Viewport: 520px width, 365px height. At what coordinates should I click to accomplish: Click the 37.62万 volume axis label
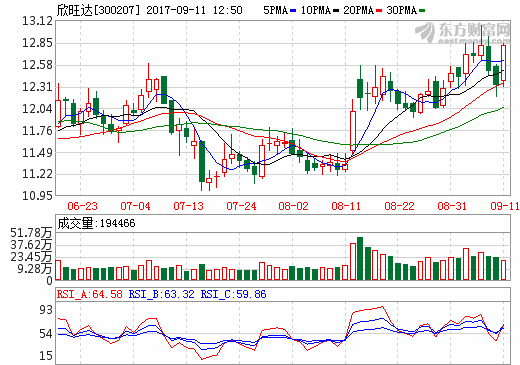tap(31, 245)
